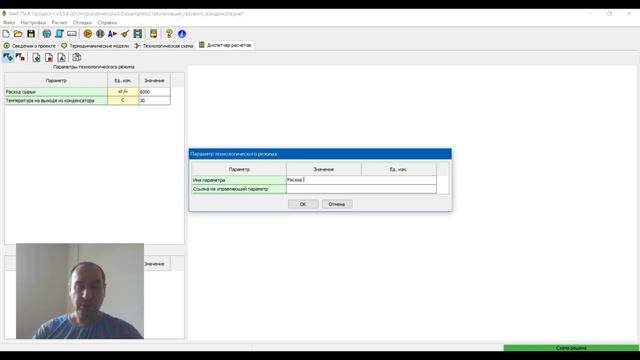
Task: Switch to Термодинамические модели tab
Action: [x=96, y=46]
